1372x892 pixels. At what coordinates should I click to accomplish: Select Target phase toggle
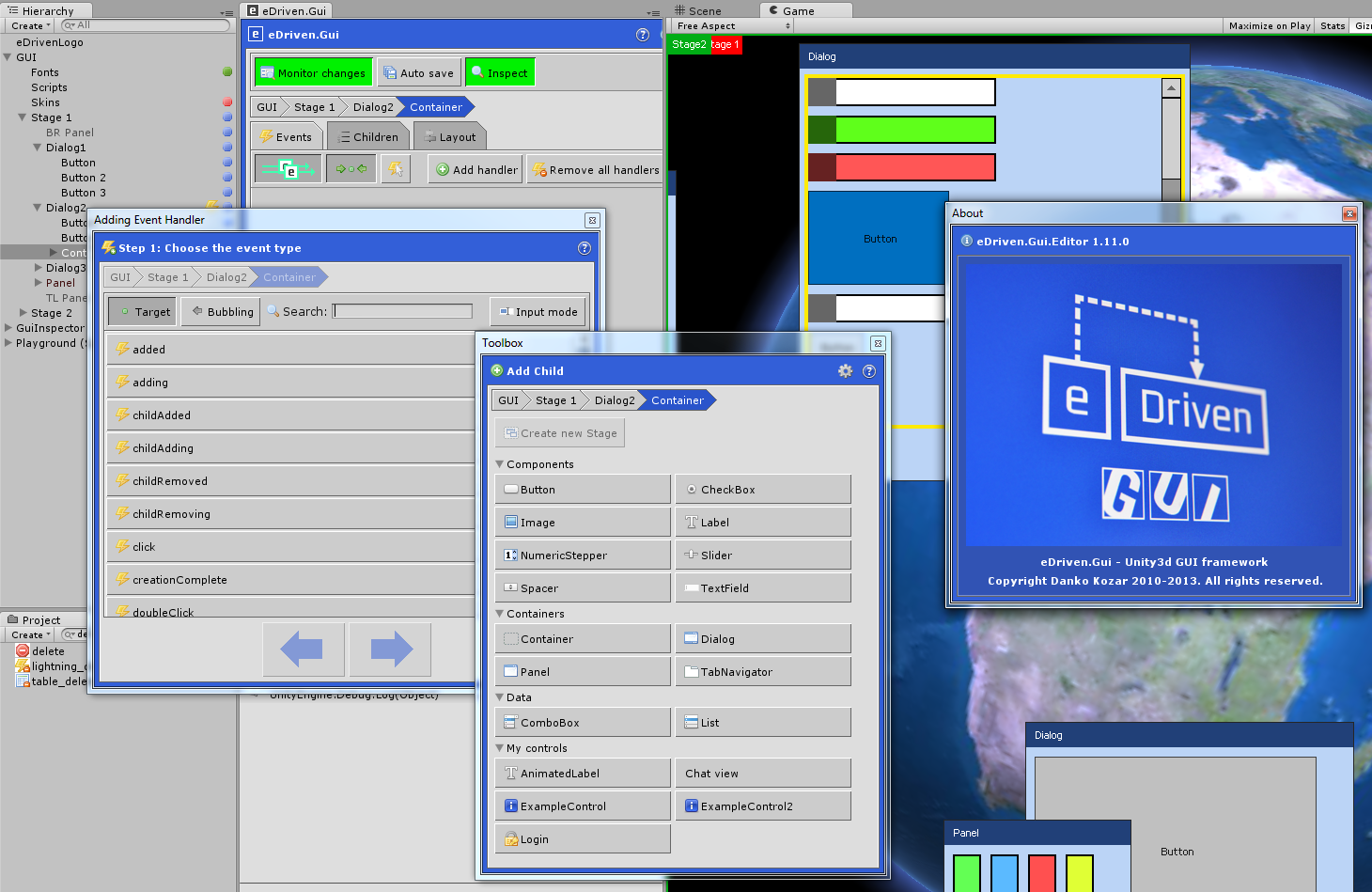[x=142, y=311]
